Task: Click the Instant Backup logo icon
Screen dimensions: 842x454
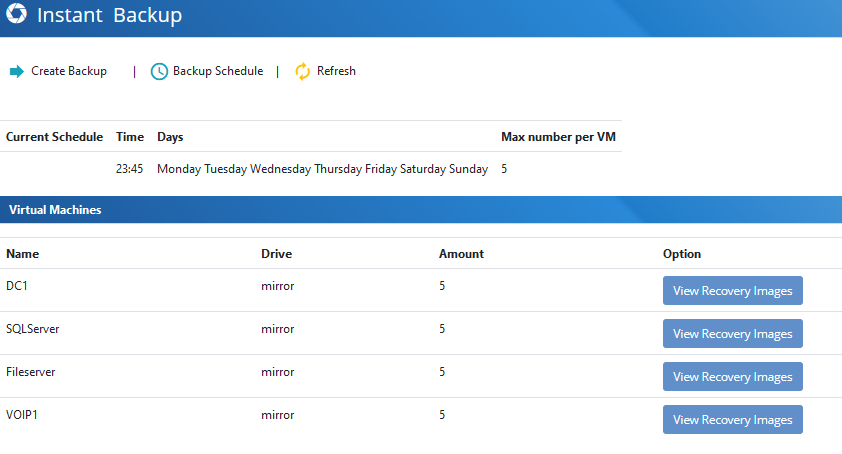Action: [x=16, y=16]
